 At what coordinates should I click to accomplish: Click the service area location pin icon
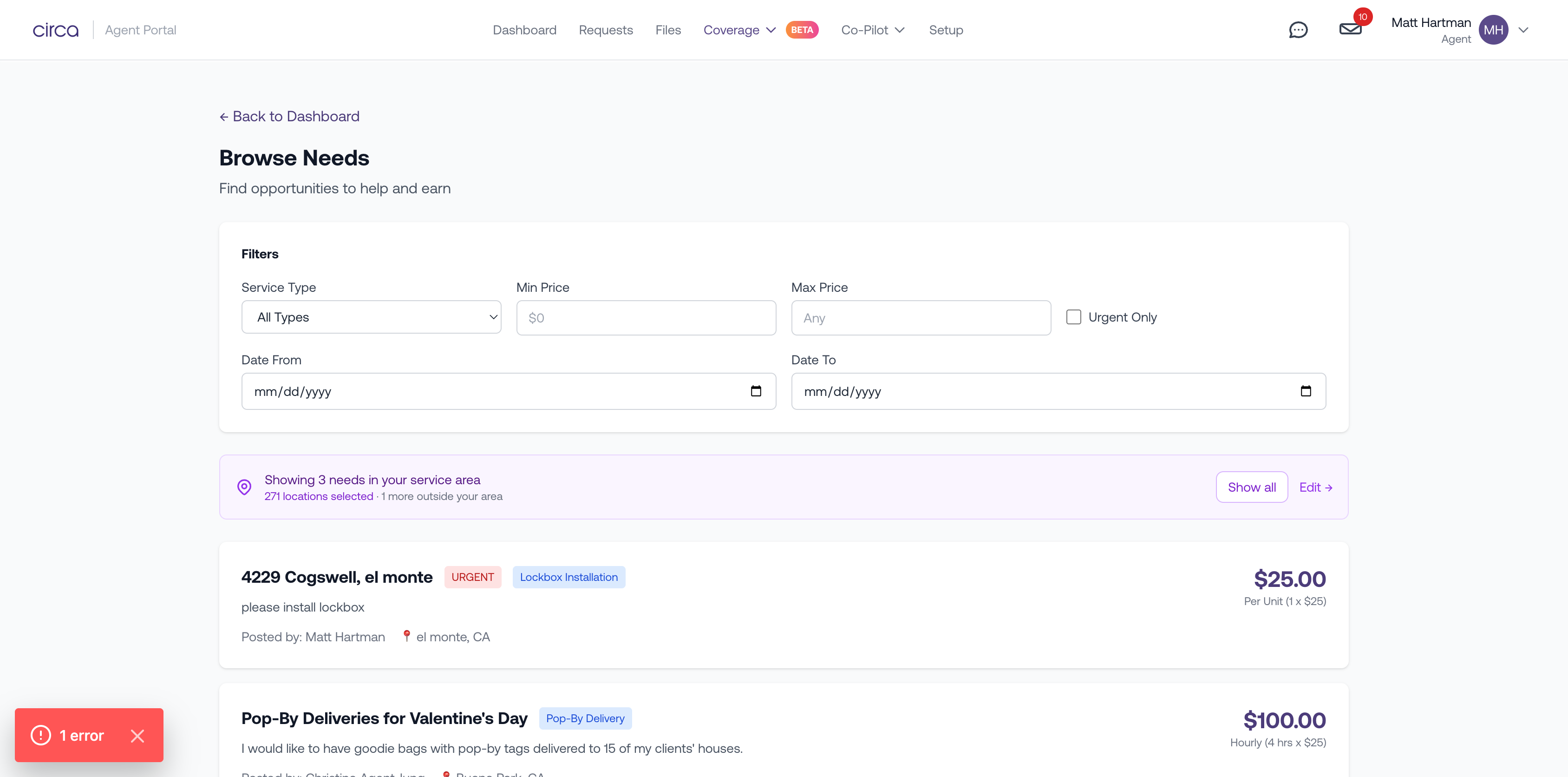244,487
